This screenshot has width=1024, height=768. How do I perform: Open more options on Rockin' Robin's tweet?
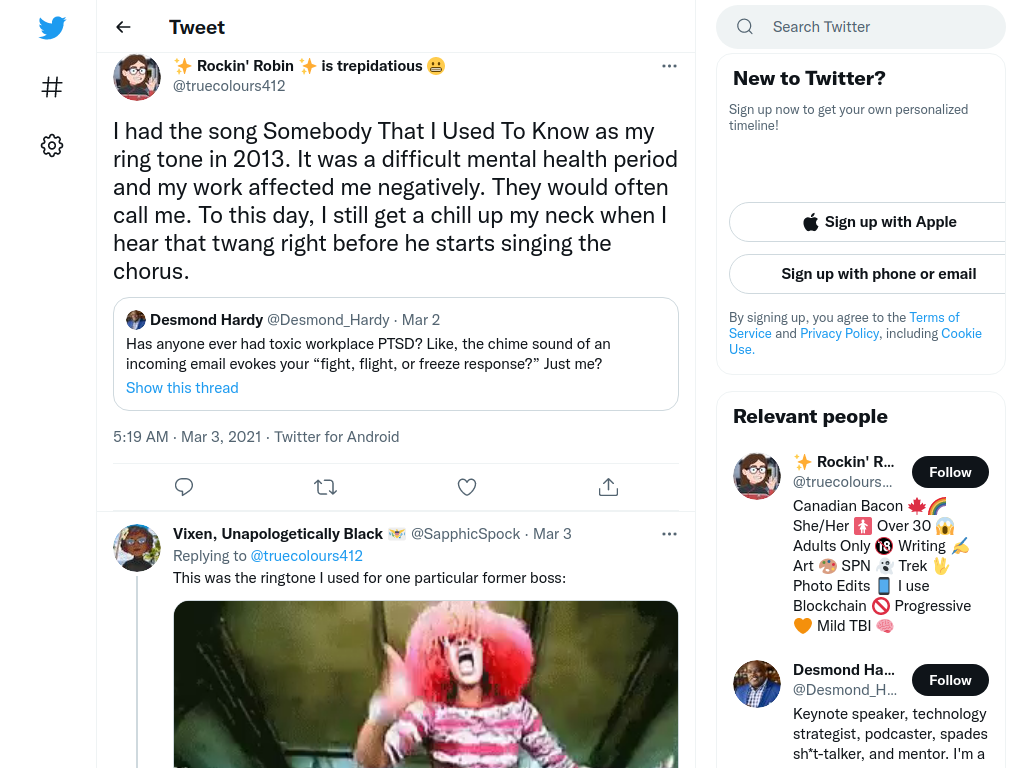point(669,66)
